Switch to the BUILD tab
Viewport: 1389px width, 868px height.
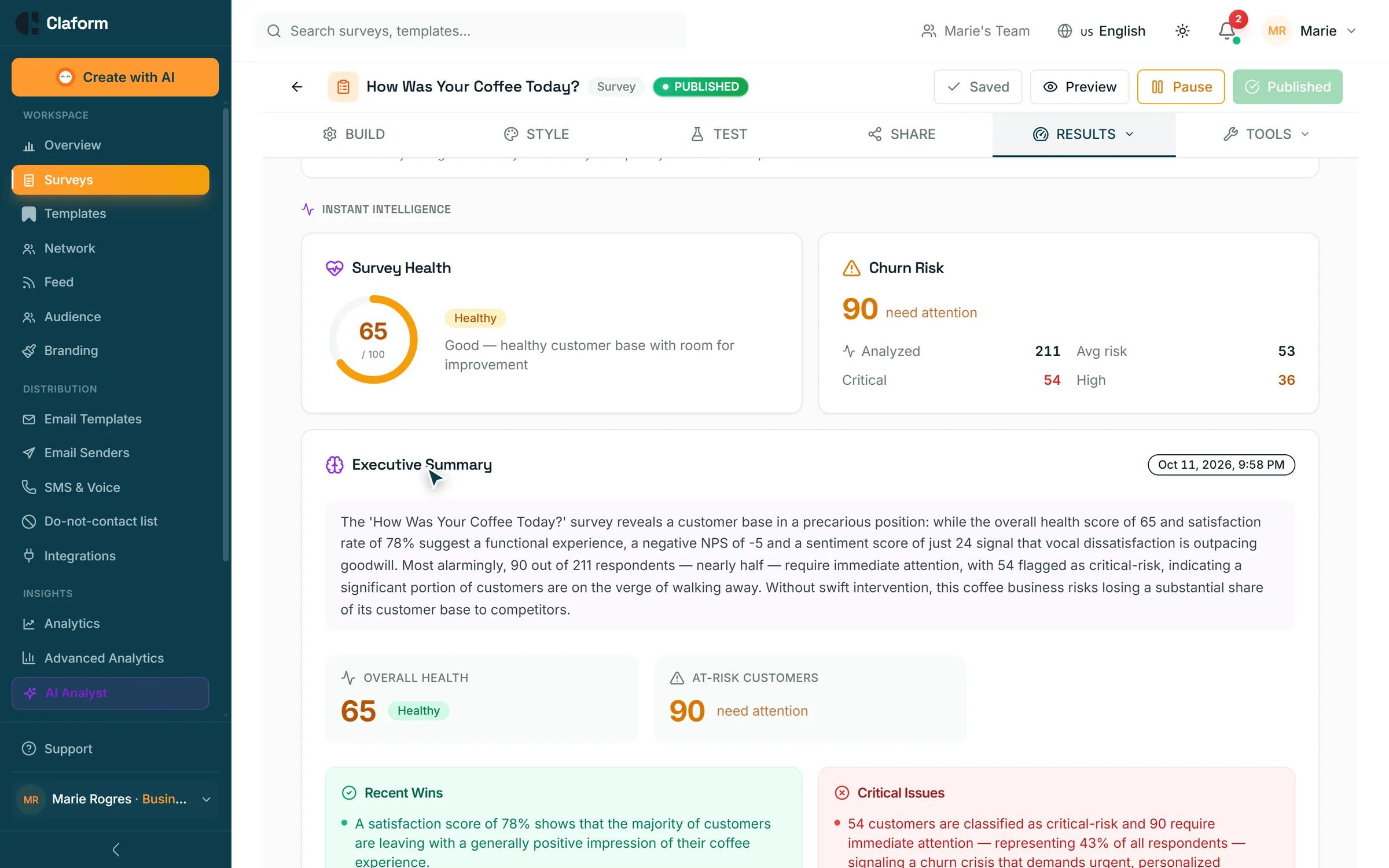pyautogui.click(x=354, y=134)
